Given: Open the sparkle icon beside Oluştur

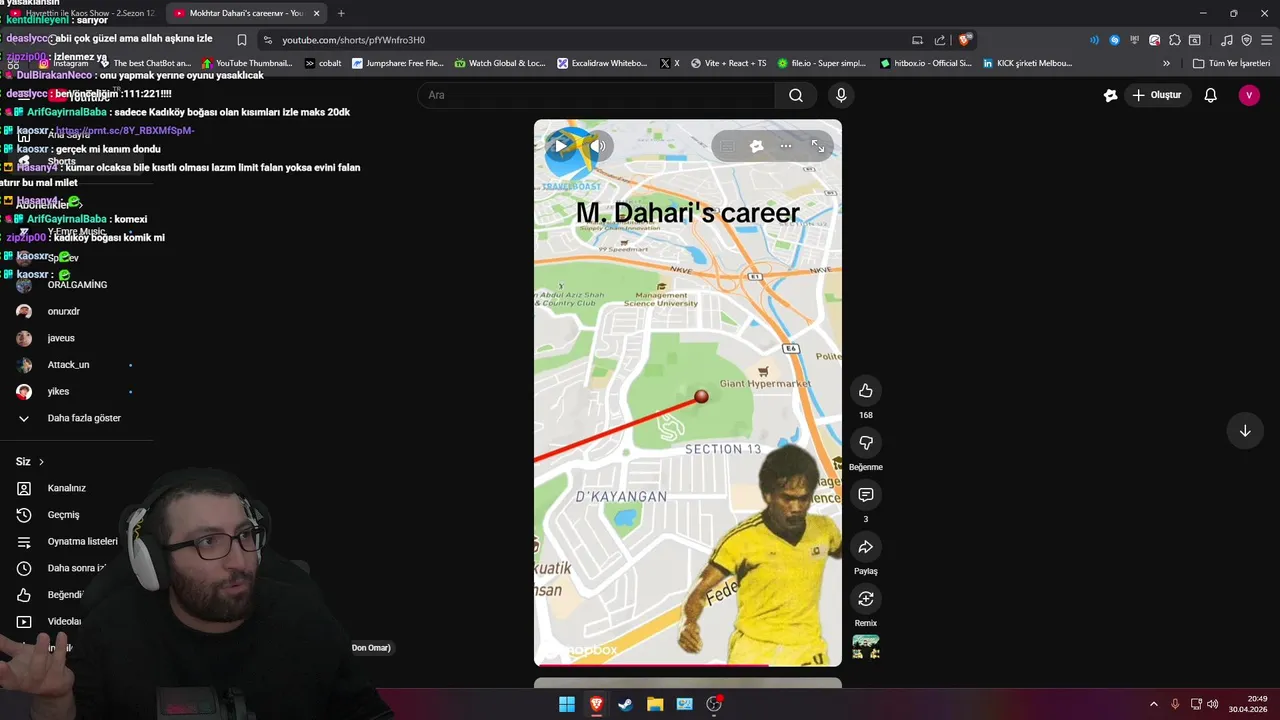Looking at the screenshot, I should (1110, 95).
